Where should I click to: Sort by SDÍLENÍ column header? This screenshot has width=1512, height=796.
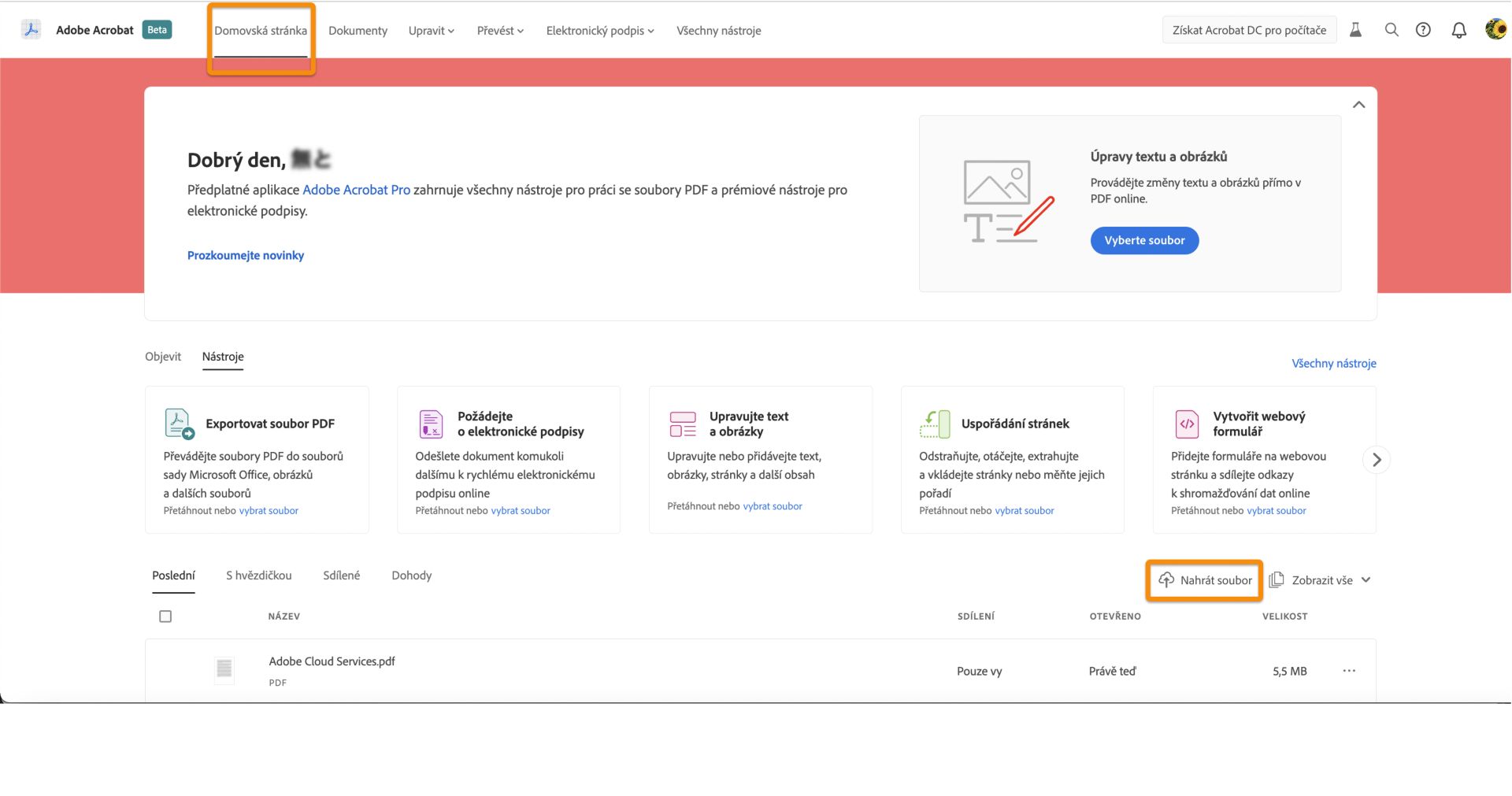coord(976,616)
